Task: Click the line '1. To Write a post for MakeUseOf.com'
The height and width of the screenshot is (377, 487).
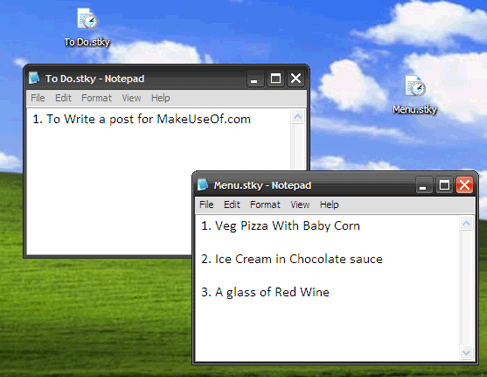Action: (x=141, y=119)
